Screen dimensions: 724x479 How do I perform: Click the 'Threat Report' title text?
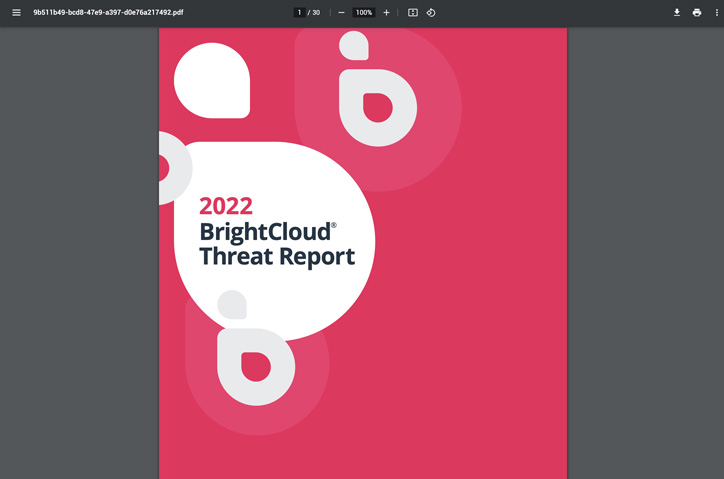coord(277,256)
